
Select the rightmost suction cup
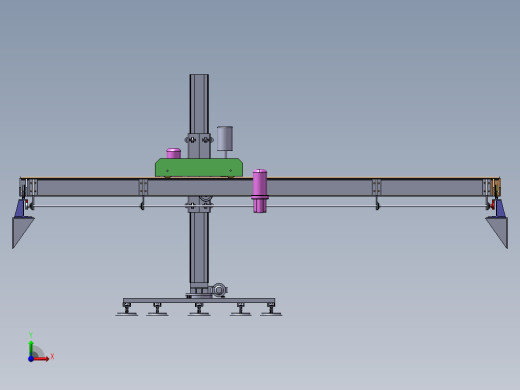point(271,310)
